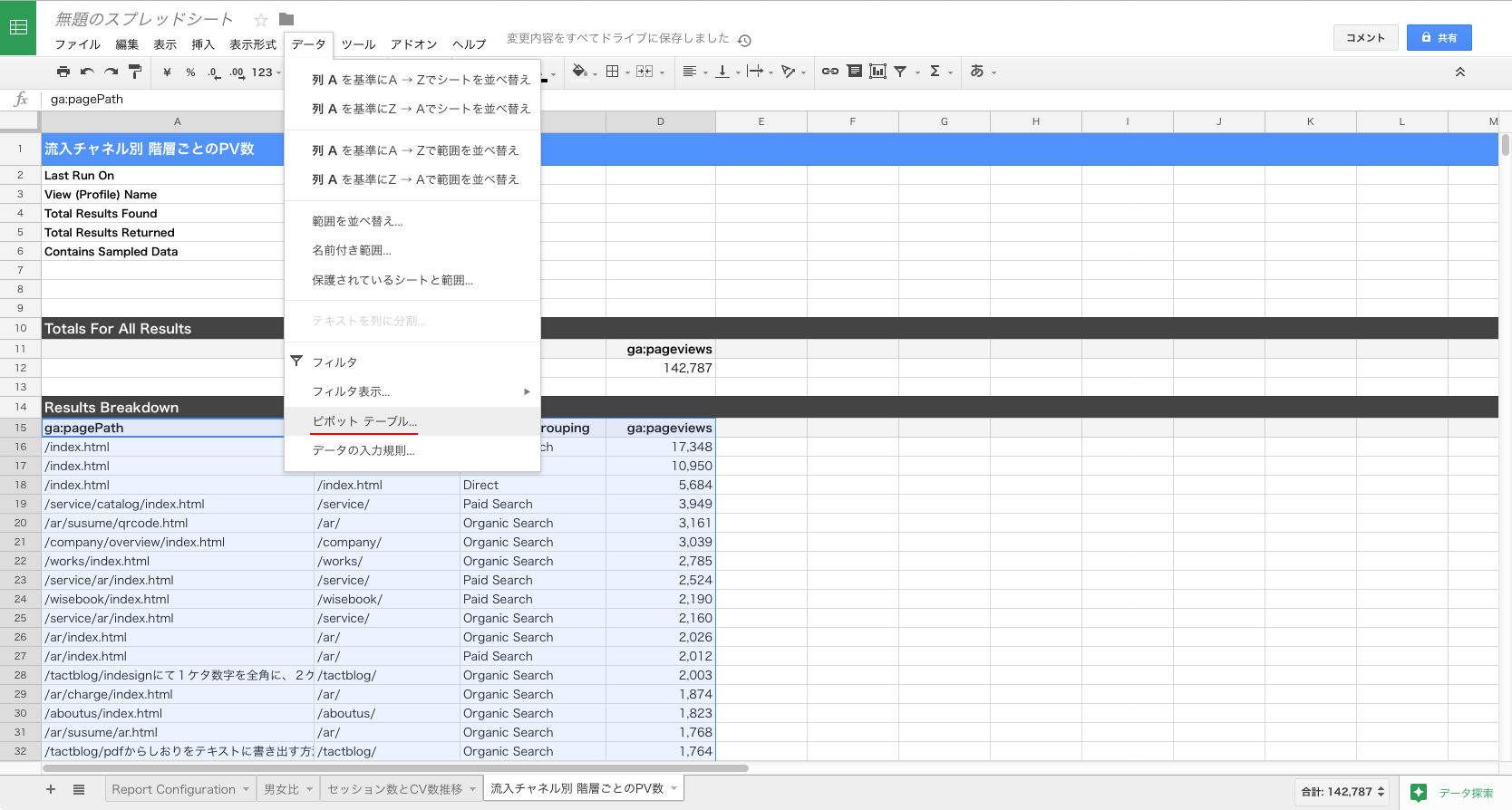
Task: Increase decimal places
Action: click(x=237, y=72)
